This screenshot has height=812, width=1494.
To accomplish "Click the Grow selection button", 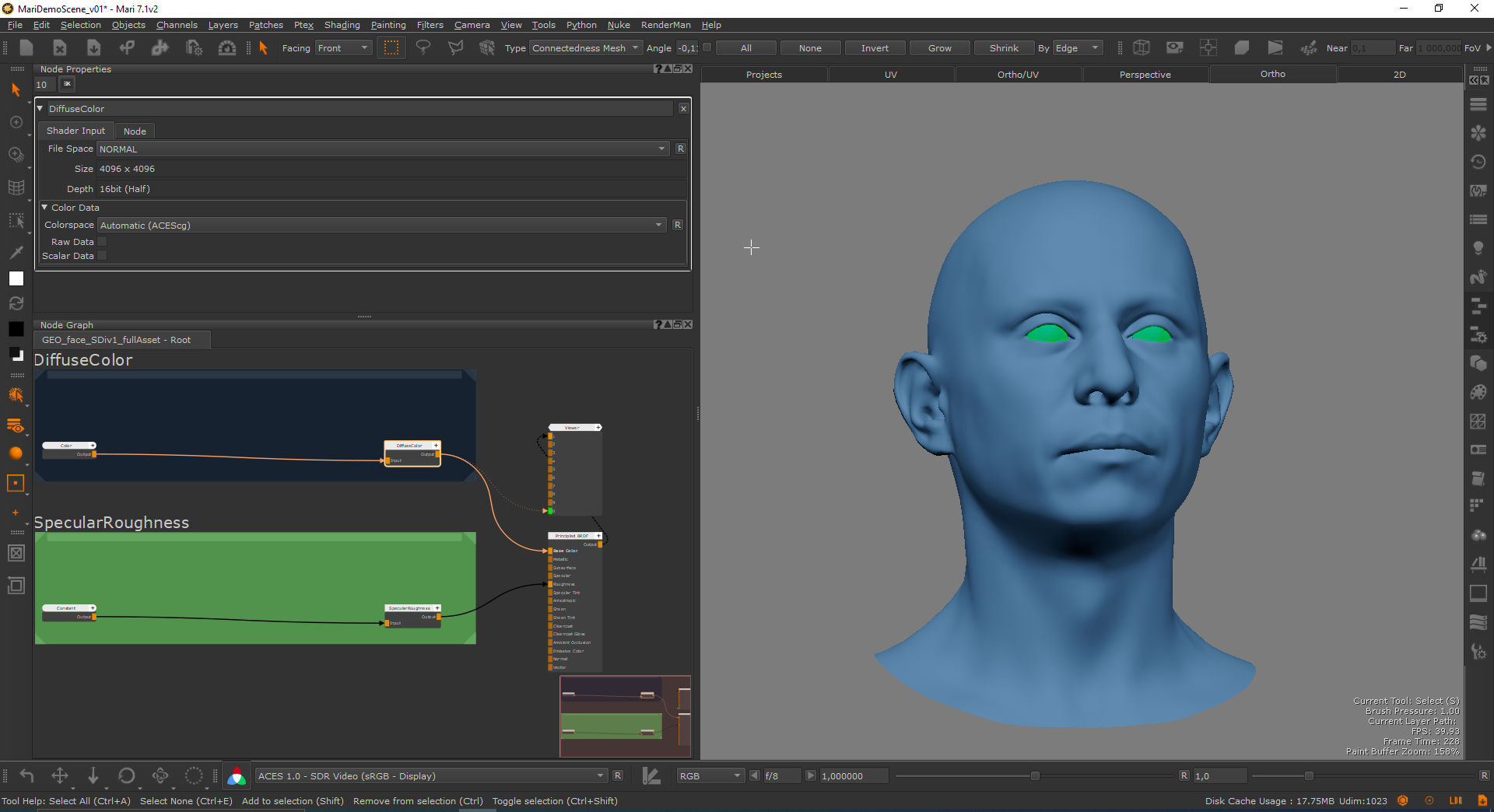I will click(x=939, y=48).
